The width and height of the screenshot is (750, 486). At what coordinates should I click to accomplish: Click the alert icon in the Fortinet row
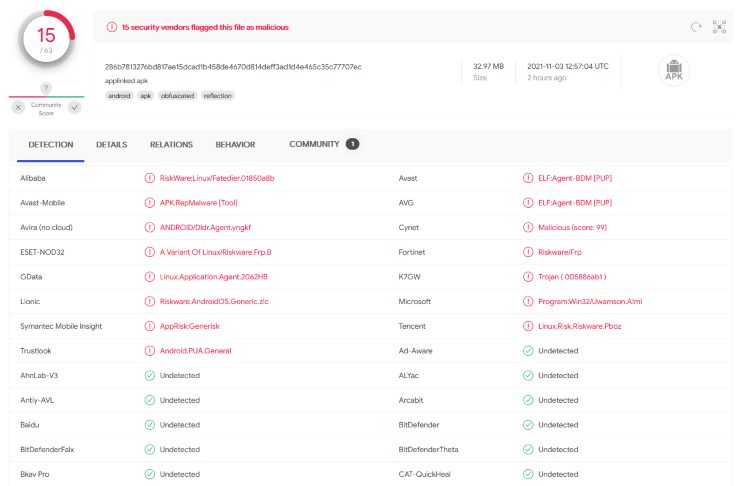click(x=528, y=252)
